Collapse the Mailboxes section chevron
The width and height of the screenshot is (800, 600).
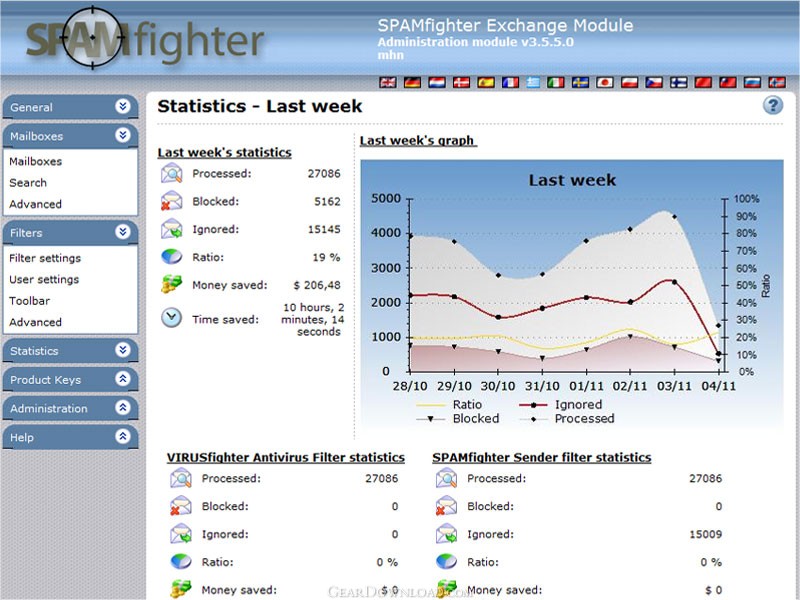pos(122,135)
